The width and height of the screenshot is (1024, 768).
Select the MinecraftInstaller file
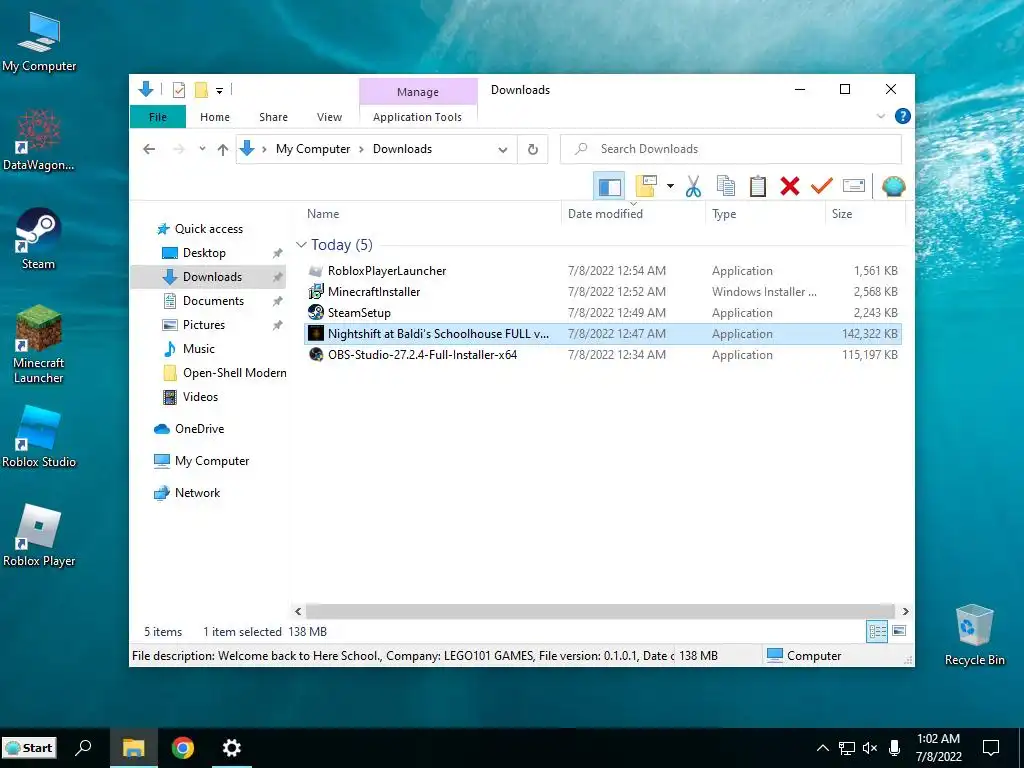tap(603, 292)
